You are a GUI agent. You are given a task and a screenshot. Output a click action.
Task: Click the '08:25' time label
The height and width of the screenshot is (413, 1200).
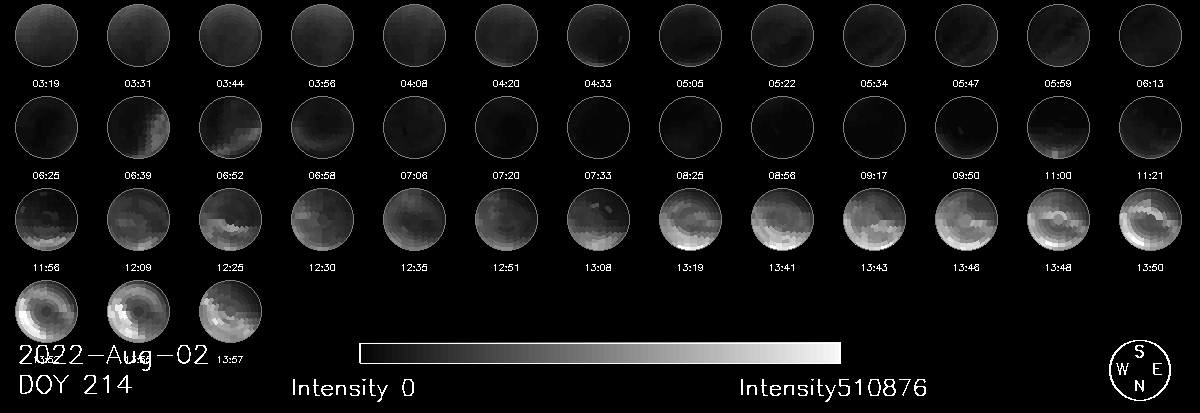pyautogui.click(x=690, y=176)
